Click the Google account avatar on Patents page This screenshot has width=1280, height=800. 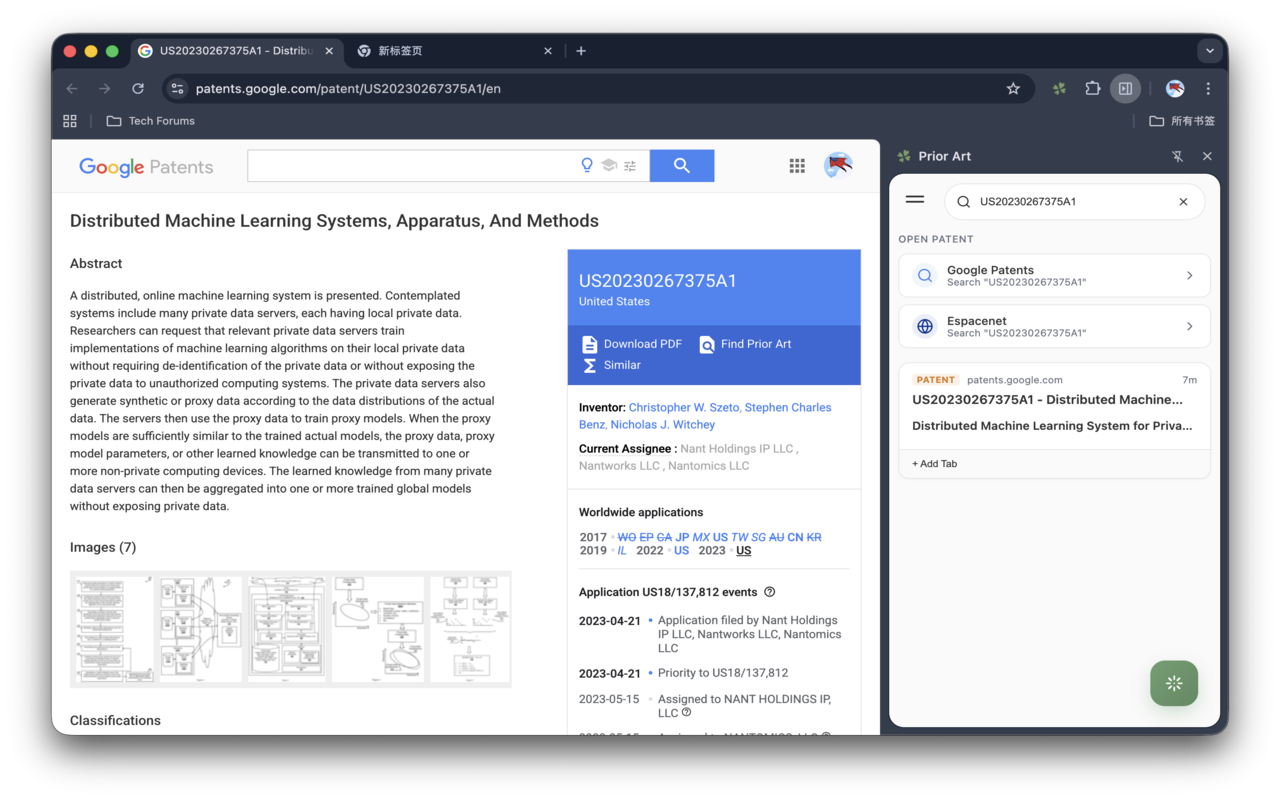(838, 165)
